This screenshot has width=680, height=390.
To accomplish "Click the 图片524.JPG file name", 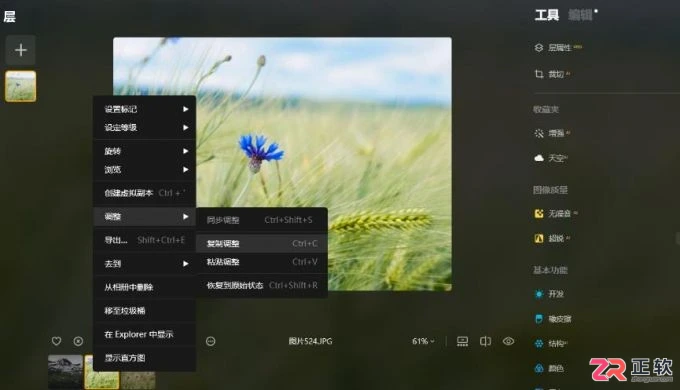I will point(311,341).
